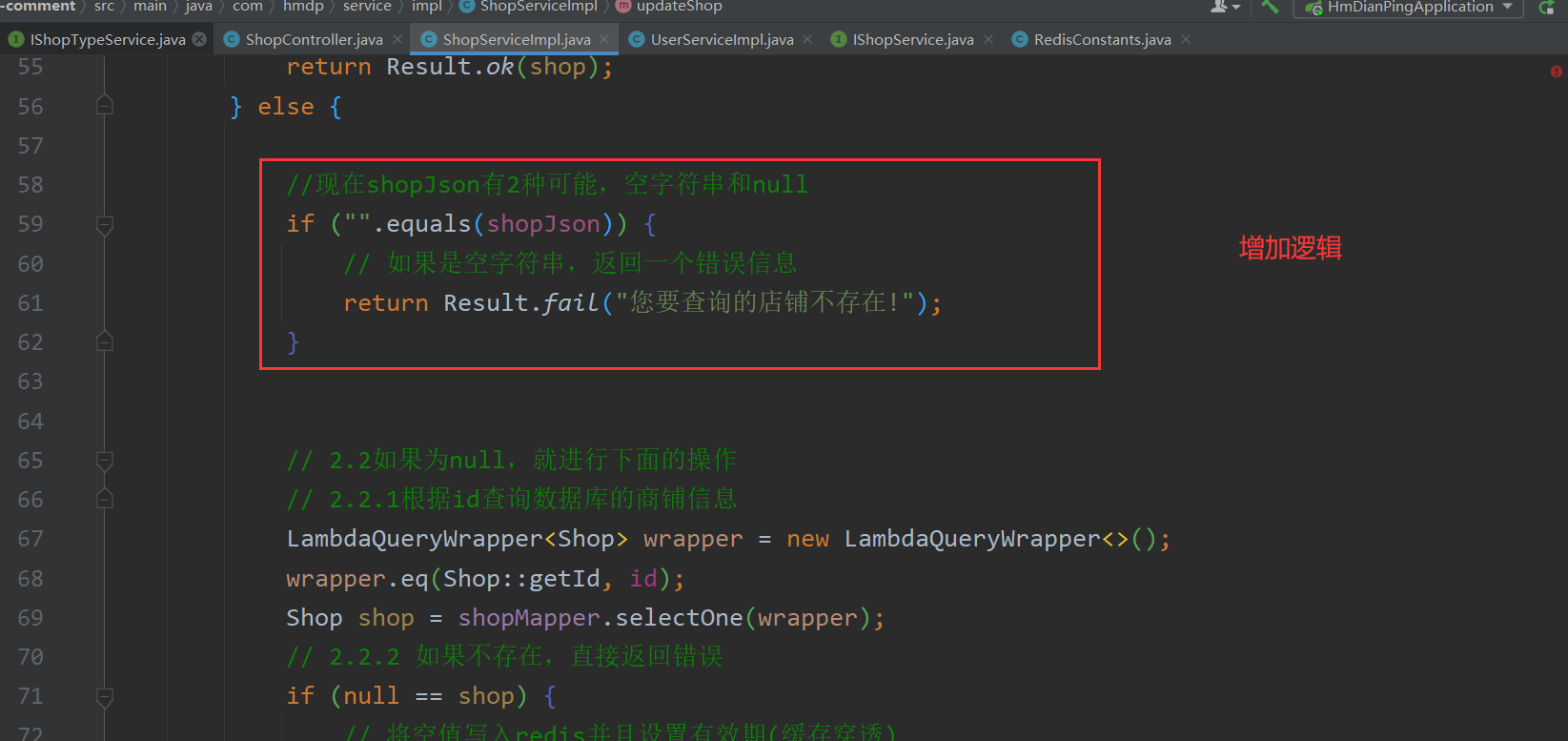
Task: Click the ShopServiceImpl class breadcrumb
Action: click(x=529, y=6)
